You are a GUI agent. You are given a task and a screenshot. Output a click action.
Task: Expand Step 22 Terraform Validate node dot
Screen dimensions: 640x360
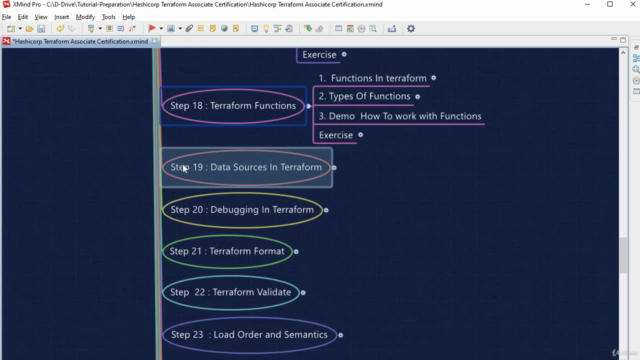coord(303,293)
